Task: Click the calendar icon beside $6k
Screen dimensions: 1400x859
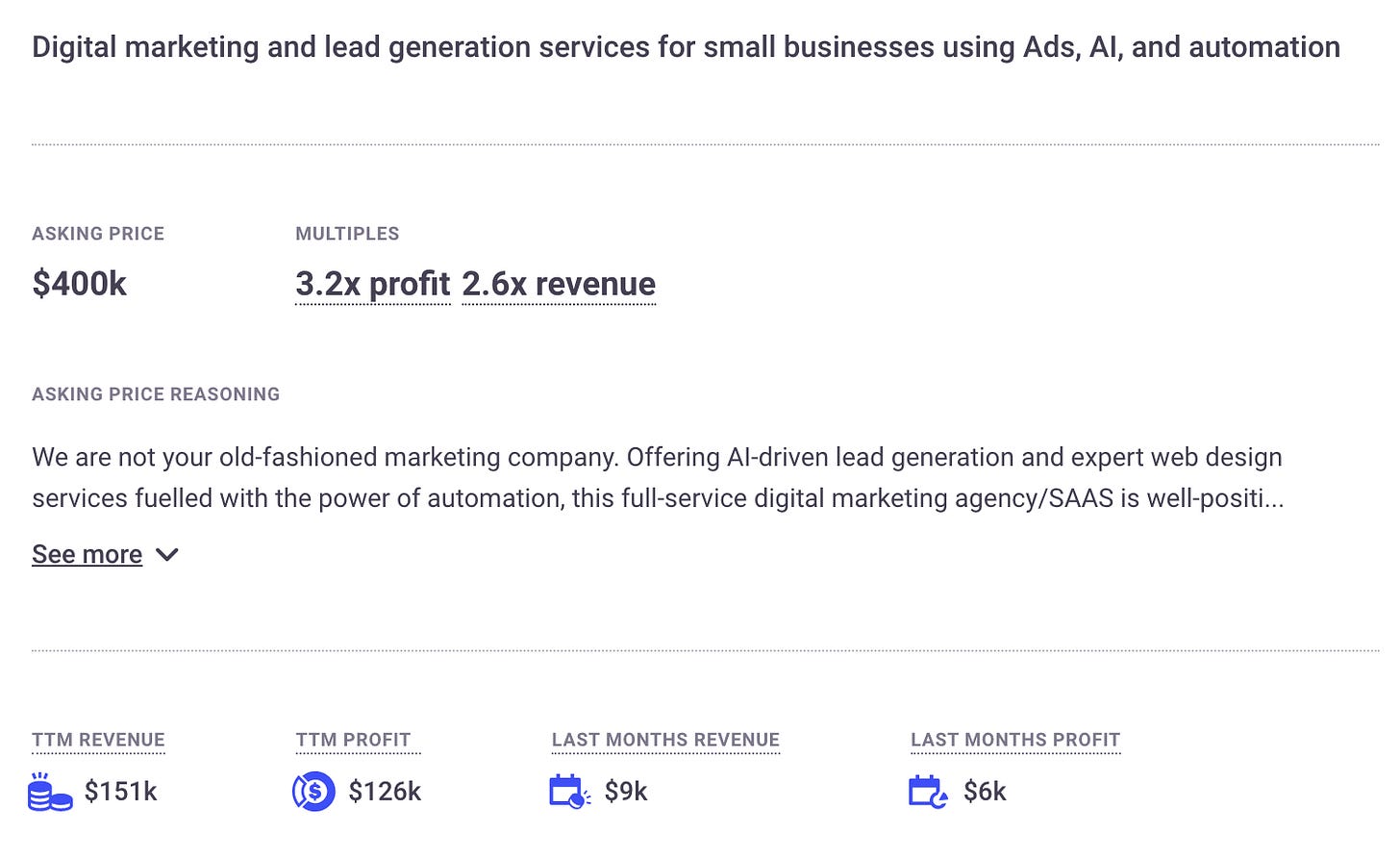Action: [929, 792]
